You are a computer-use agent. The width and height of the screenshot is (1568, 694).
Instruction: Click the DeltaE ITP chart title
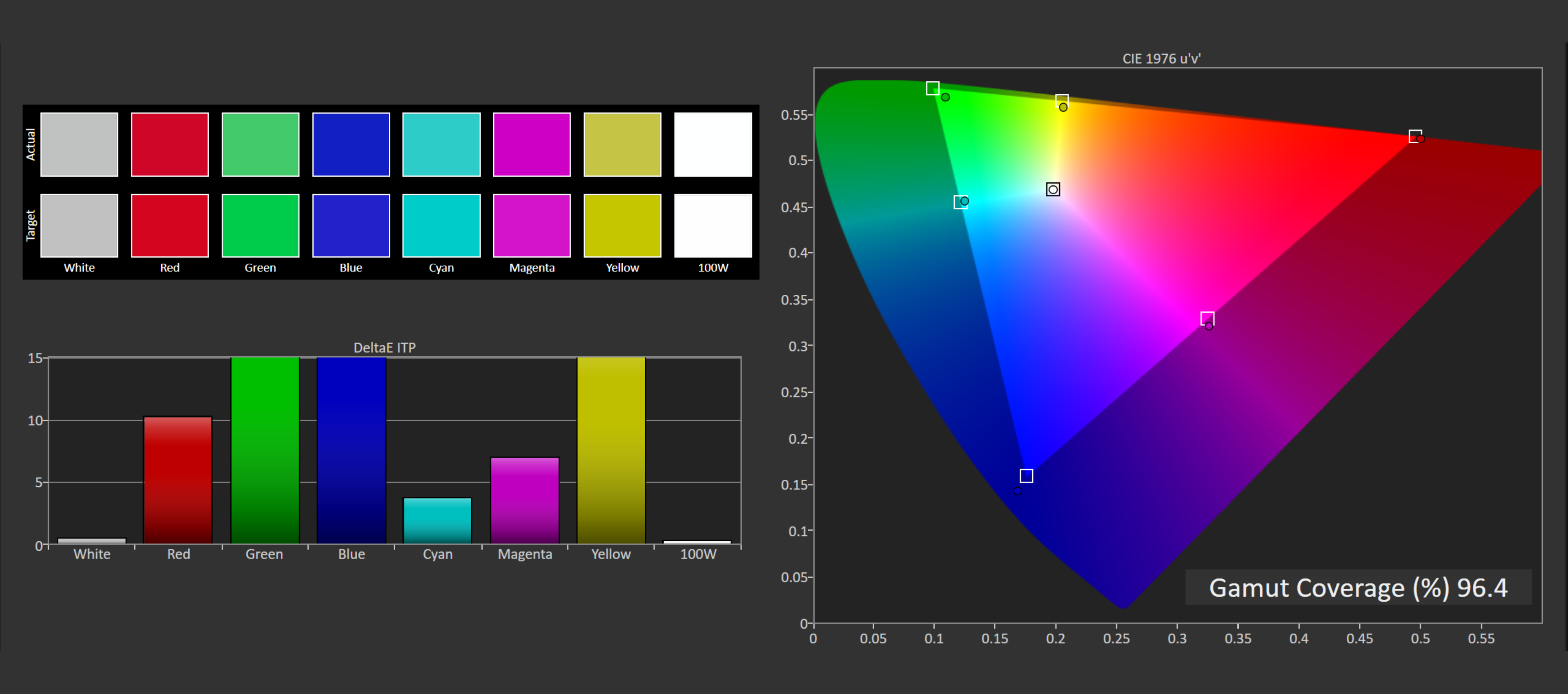click(x=385, y=347)
